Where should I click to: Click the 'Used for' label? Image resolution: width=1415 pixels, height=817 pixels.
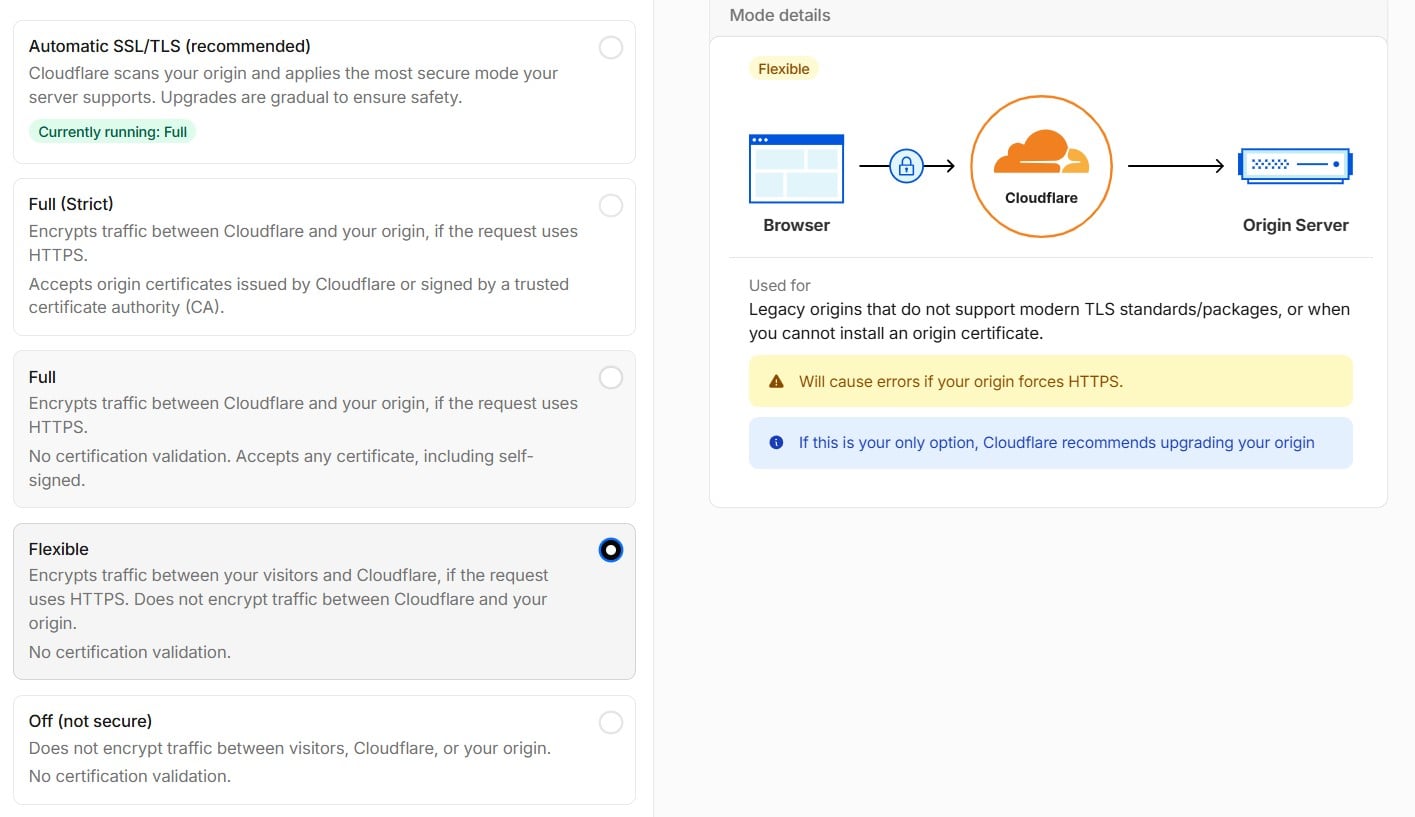[780, 285]
